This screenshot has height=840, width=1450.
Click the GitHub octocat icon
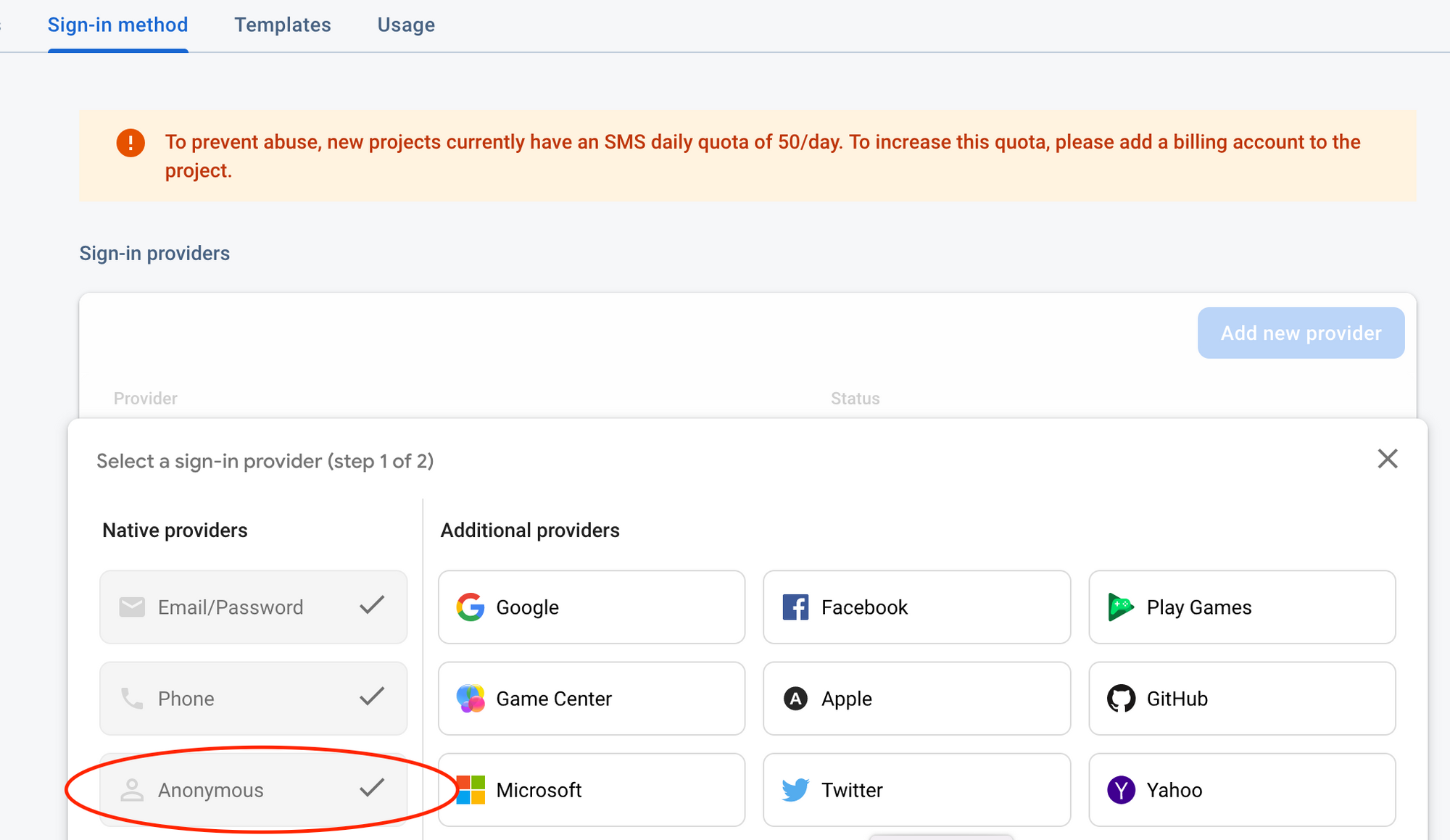point(1121,698)
